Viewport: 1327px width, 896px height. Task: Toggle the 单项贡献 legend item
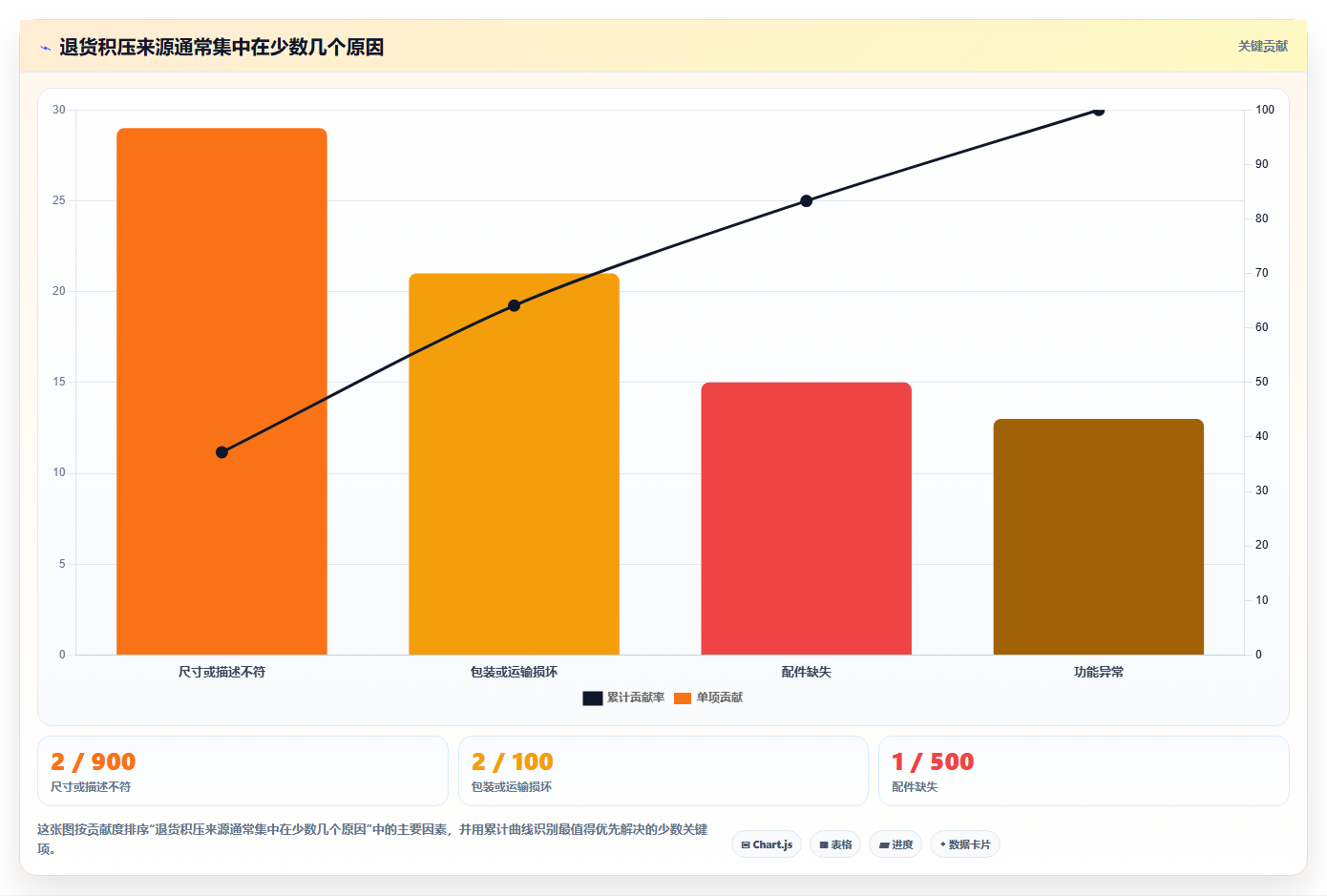tap(707, 698)
